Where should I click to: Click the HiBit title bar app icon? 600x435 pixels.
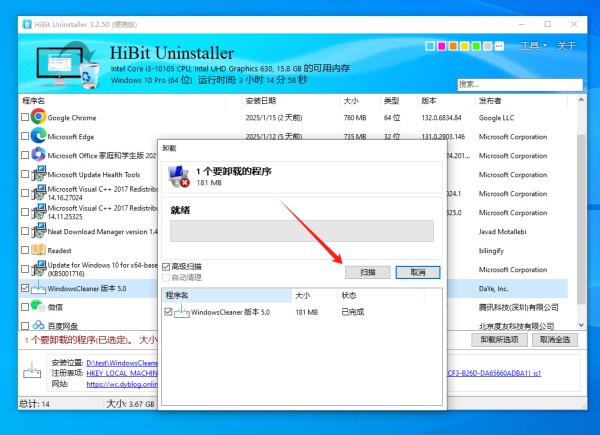pos(27,24)
